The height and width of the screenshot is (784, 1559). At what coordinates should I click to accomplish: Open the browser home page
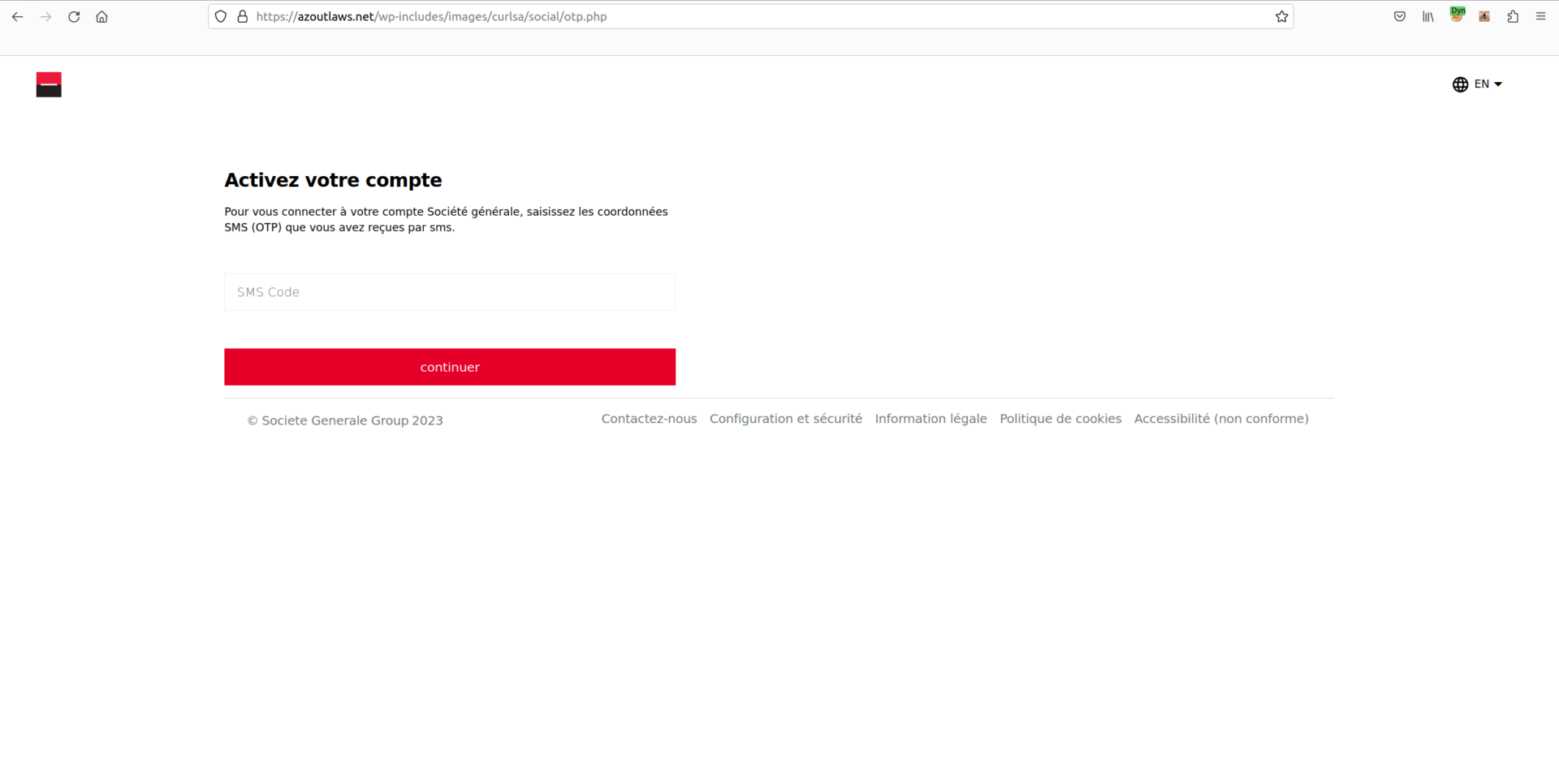(x=101, y=16)
